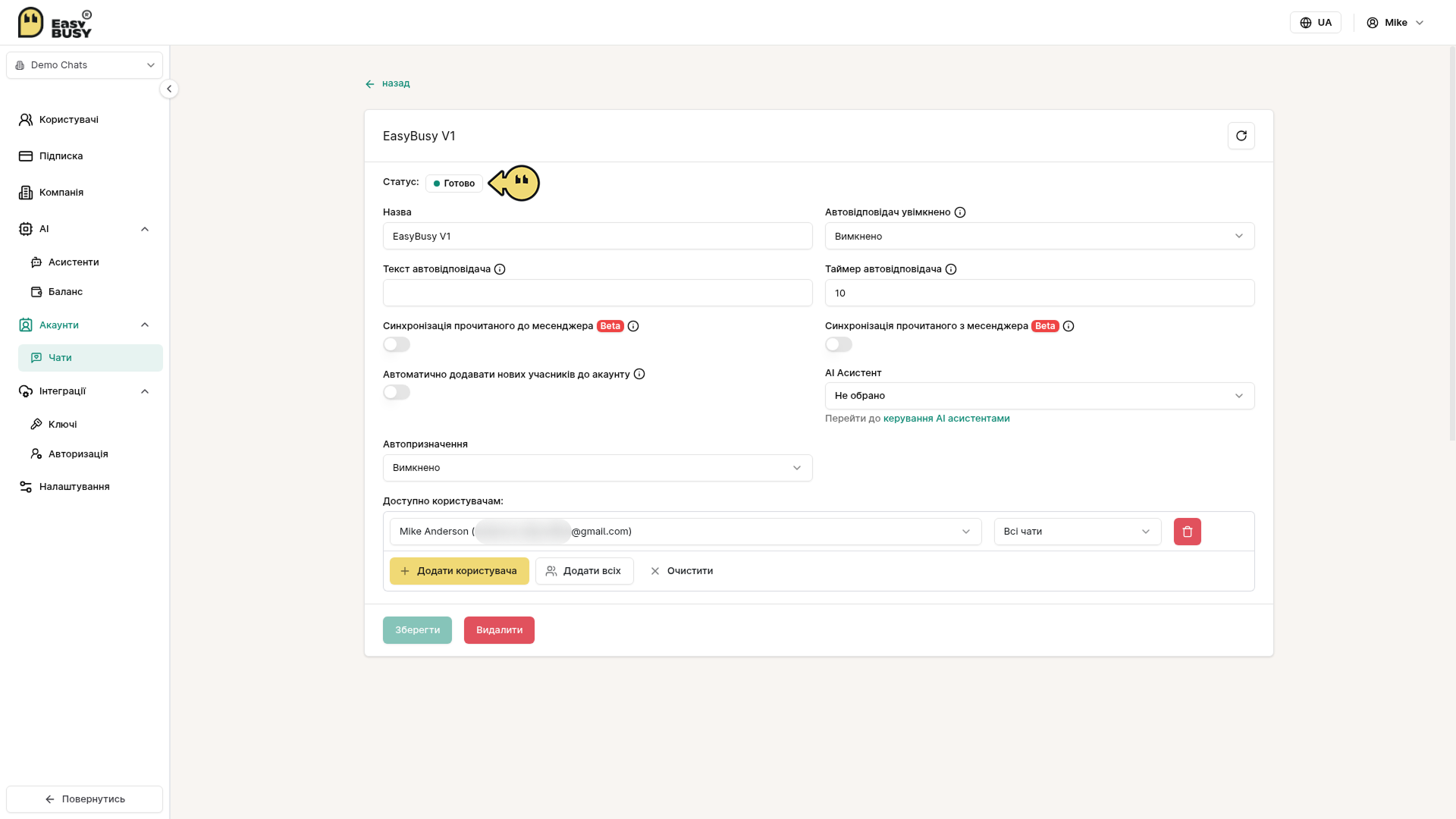Click the Повернутись button at sidebar bottom
The width and height of the screenshot is (1456, 819).
point(84,799)
